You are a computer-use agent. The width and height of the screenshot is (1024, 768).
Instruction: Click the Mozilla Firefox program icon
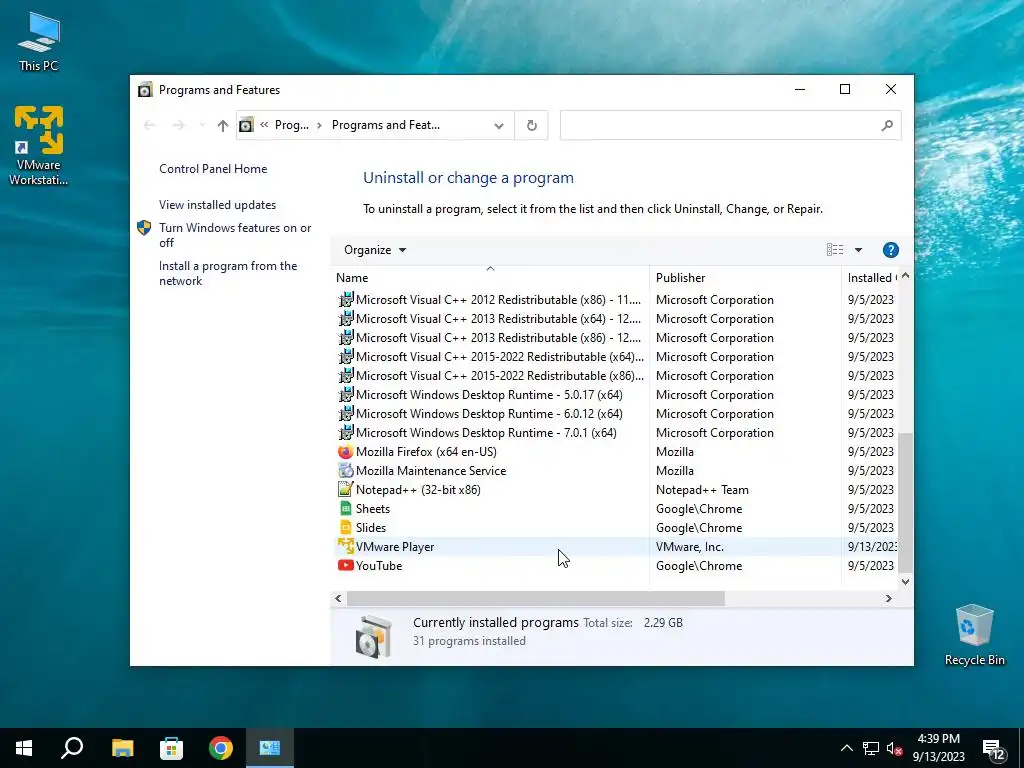(345, 451)
